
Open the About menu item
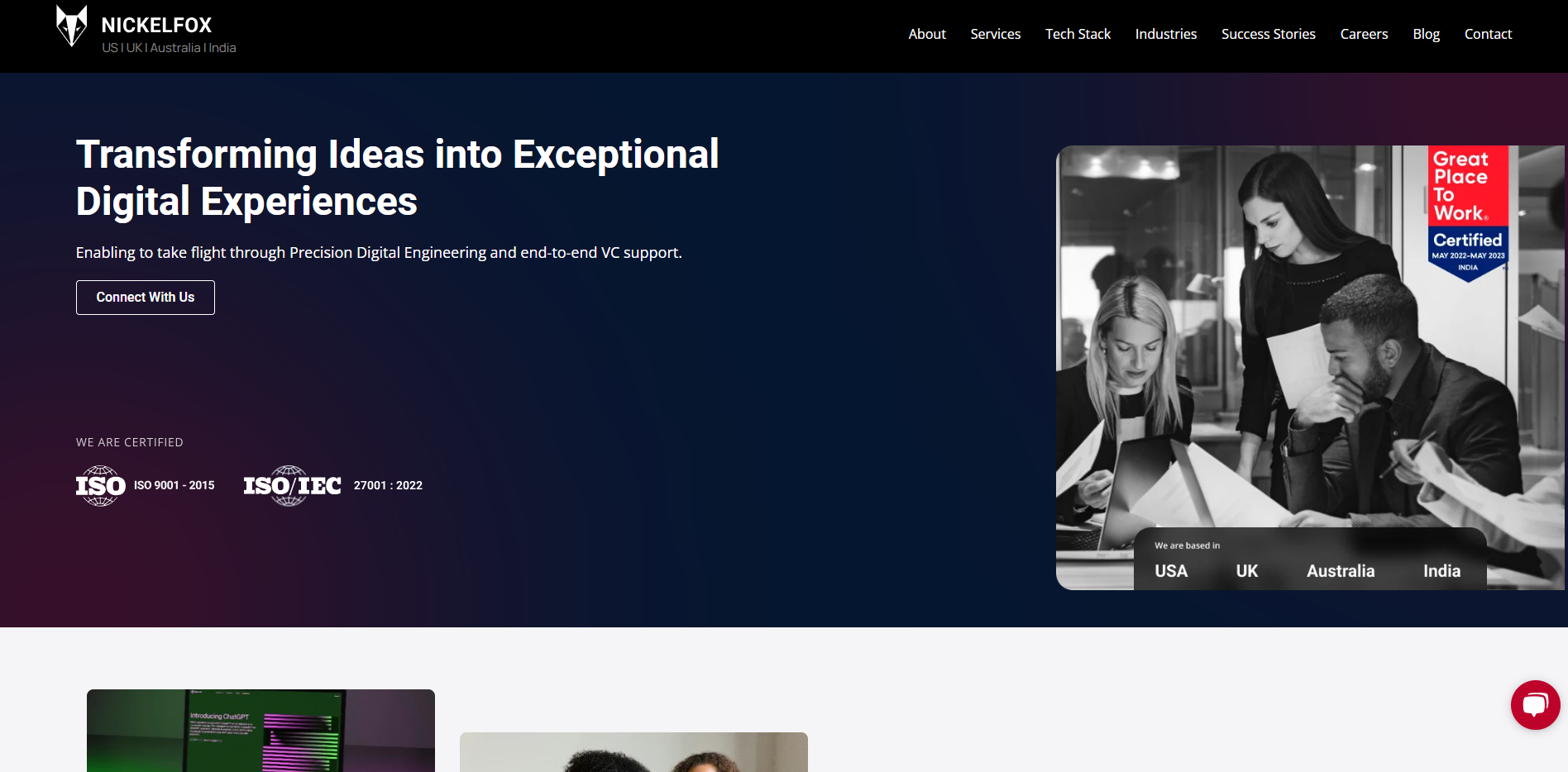(x=927, y=34)
